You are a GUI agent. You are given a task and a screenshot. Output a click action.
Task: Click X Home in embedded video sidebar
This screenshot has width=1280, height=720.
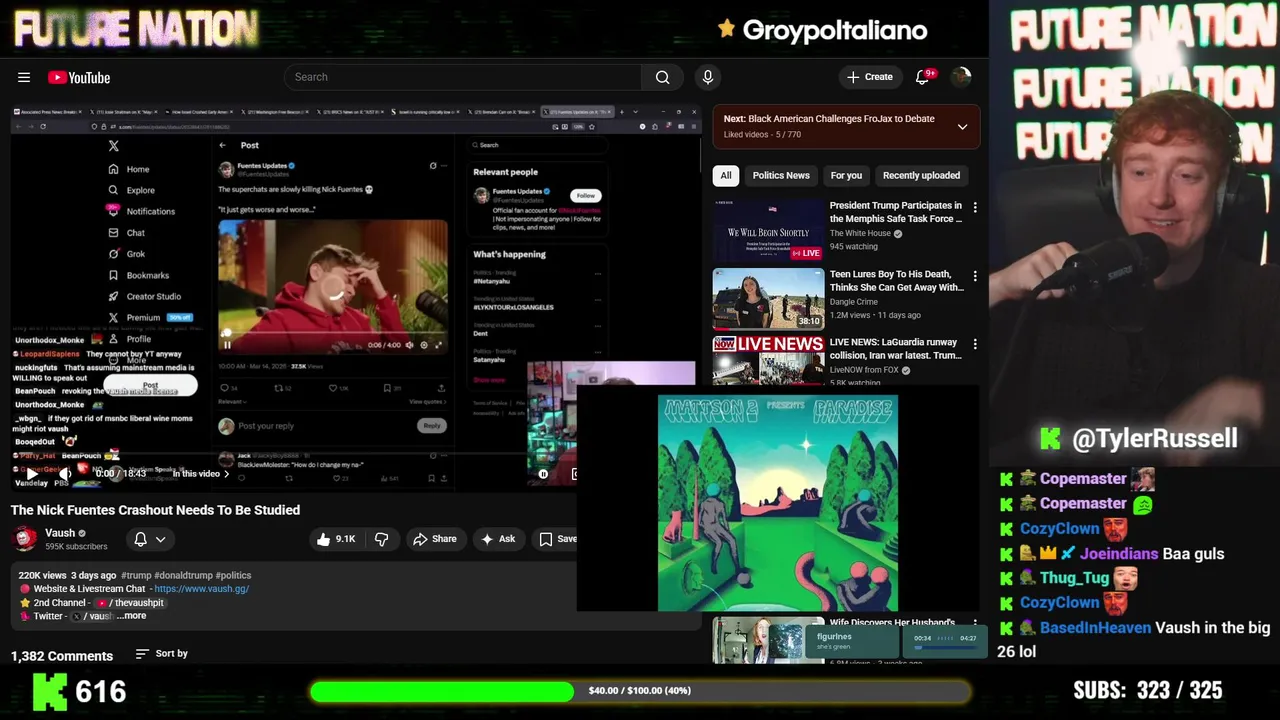point(130,169)
